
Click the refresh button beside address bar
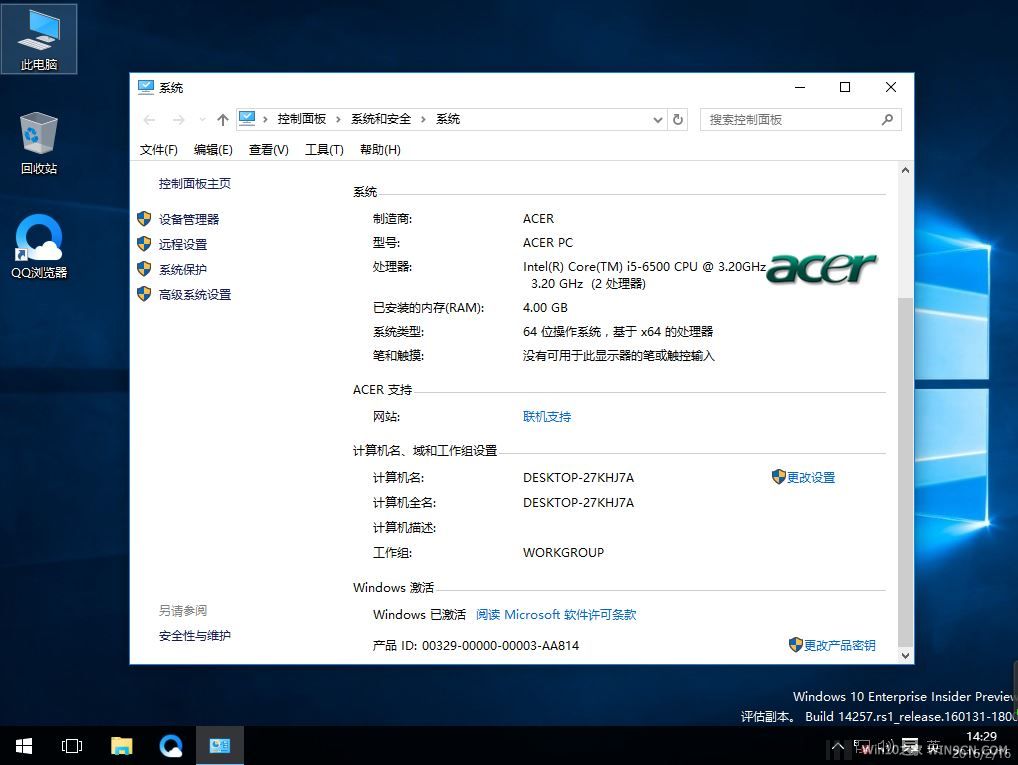pyautogui.click(x=678, y=119)
